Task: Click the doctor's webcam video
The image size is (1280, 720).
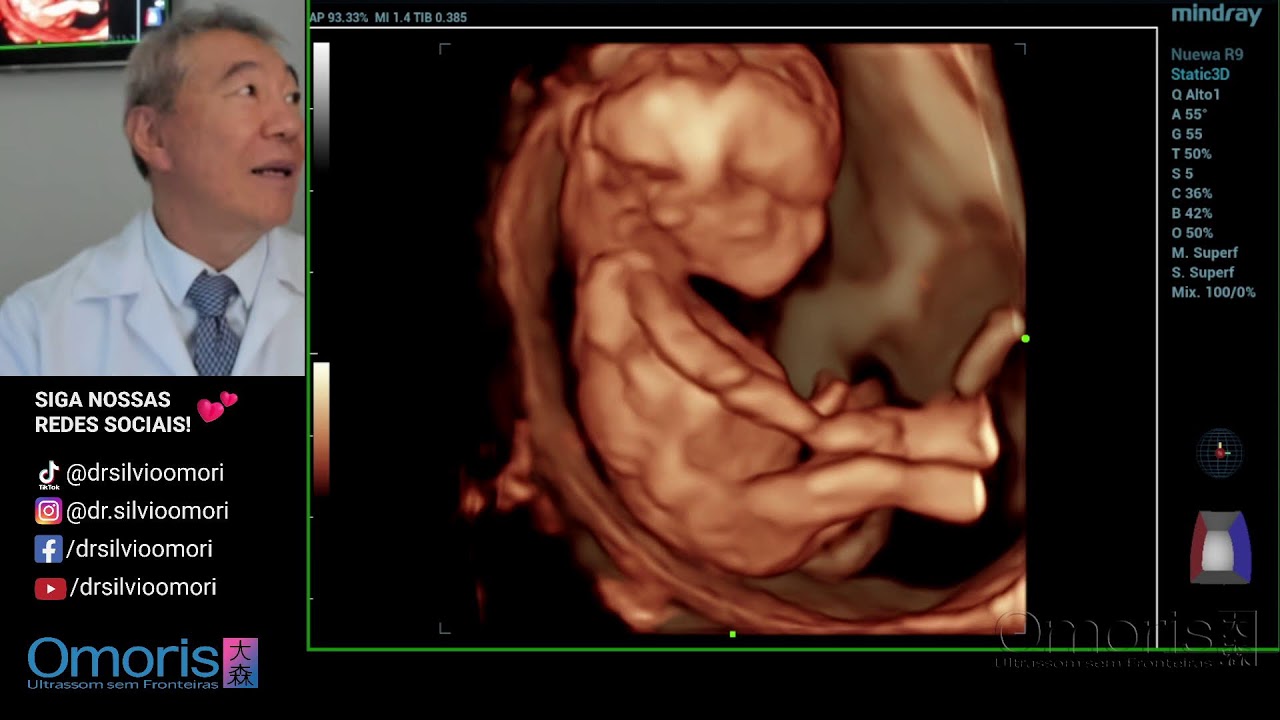Action: click(152, 188)
